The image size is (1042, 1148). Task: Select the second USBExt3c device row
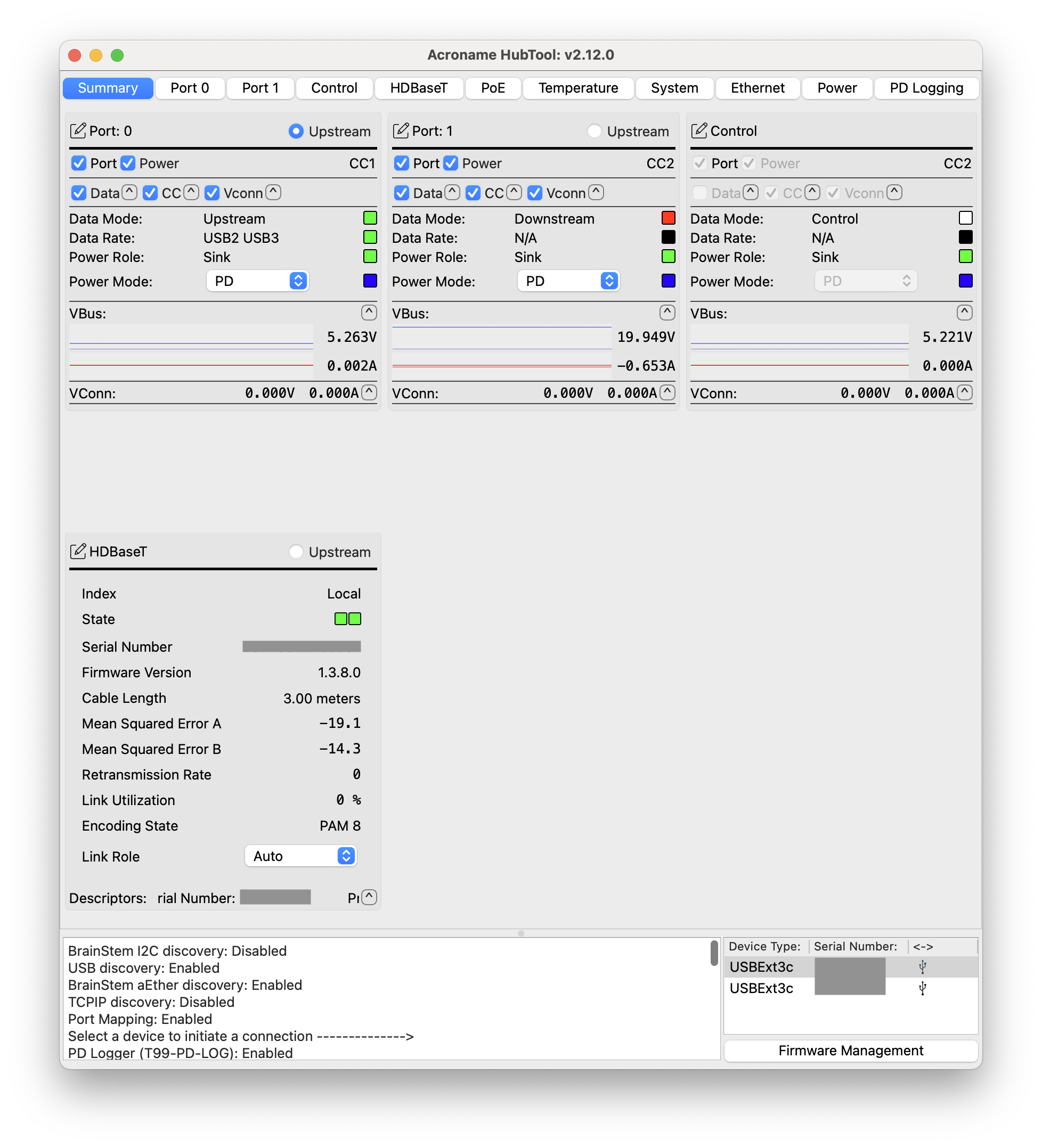[x=762, y=989]
